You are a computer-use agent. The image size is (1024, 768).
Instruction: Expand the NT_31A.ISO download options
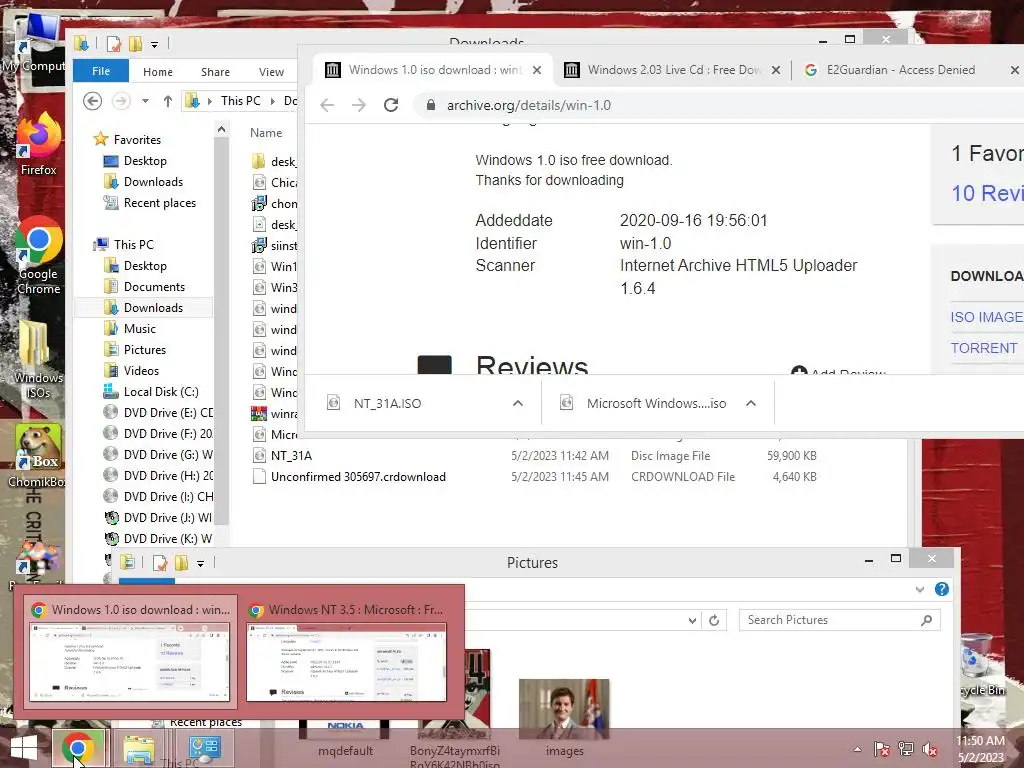pos(518,404)
